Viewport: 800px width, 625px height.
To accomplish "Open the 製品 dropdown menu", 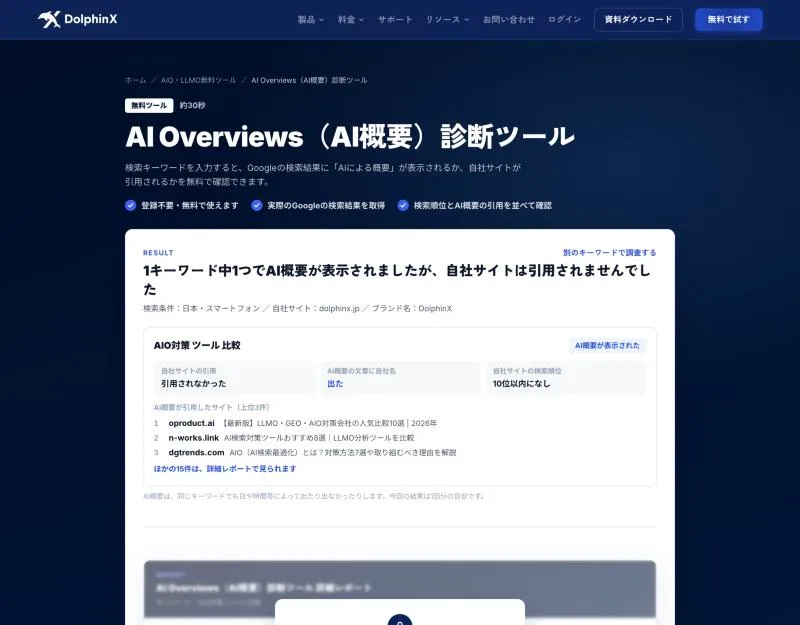I will [311, 19].
